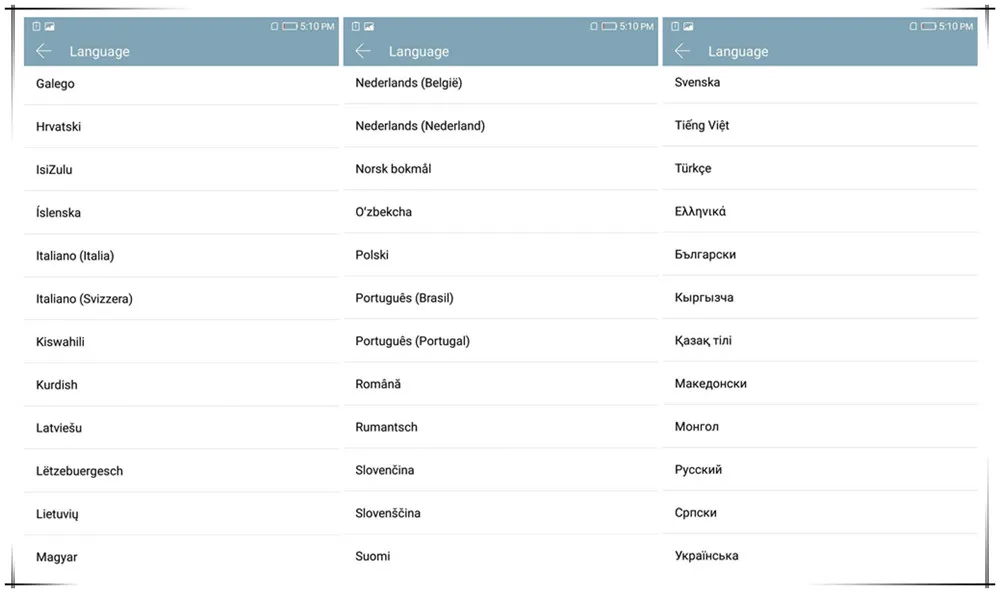Choose Монгол language entry
The height and width of the screenshot is (593, 1000).
point(820,427)
